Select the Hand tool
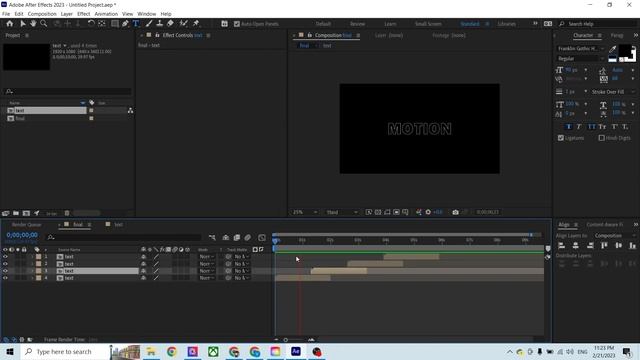This screenshot has width=640, height=360. point(33,24)
